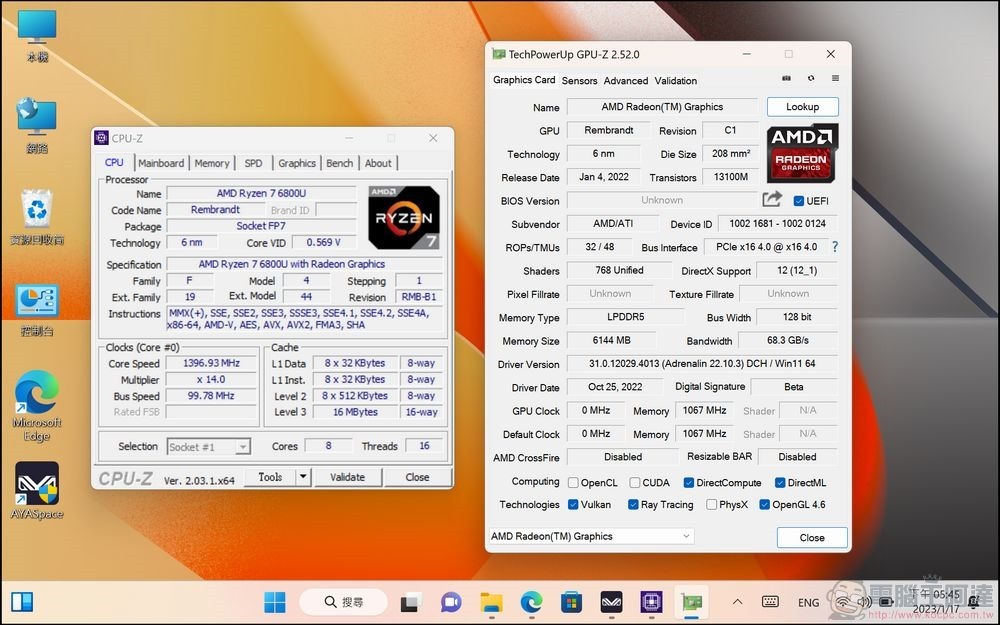Open the GPU selection dropdown in GPU-Z
The height and width of the screenshot is (625, 1000).
pyautogui.click(x=591, y=536)
